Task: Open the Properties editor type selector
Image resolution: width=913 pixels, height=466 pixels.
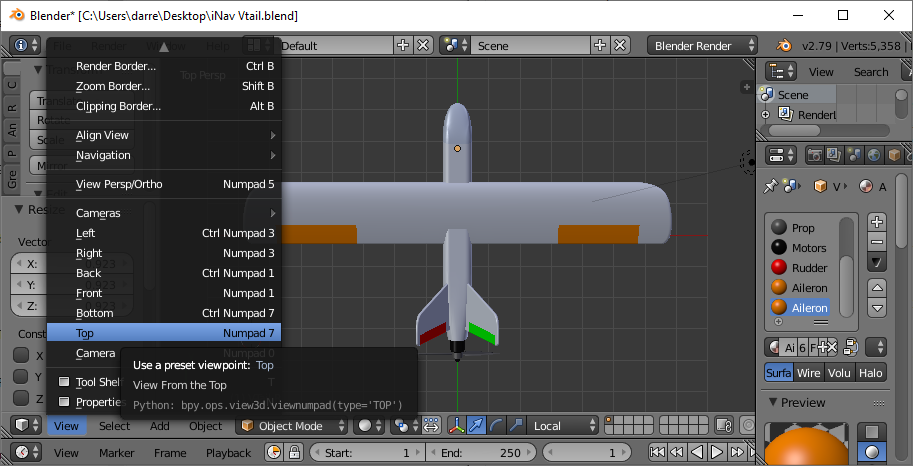Action: point(781,155)
